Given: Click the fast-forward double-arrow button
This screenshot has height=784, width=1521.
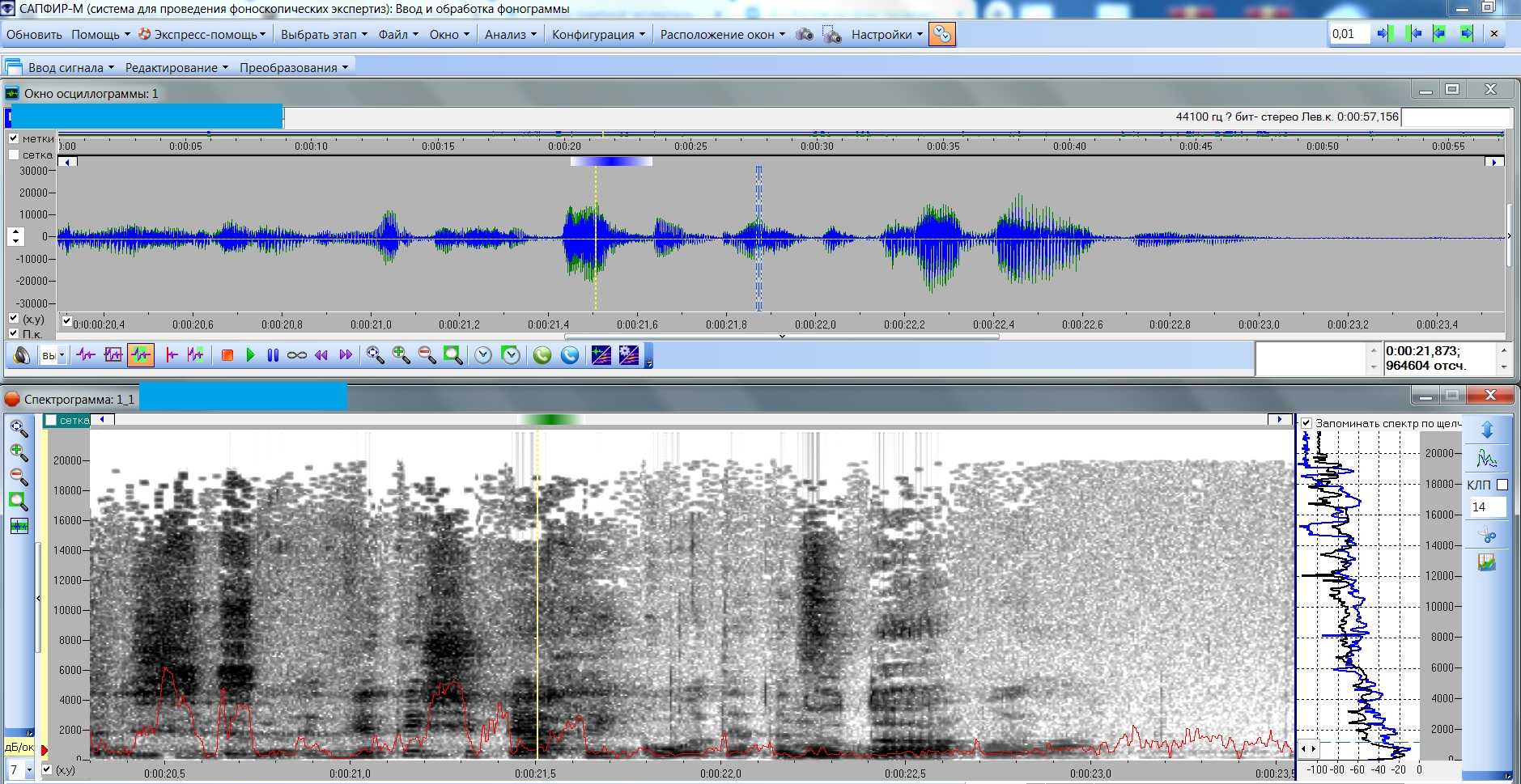Looking at the screenshot, I should 346,355.
